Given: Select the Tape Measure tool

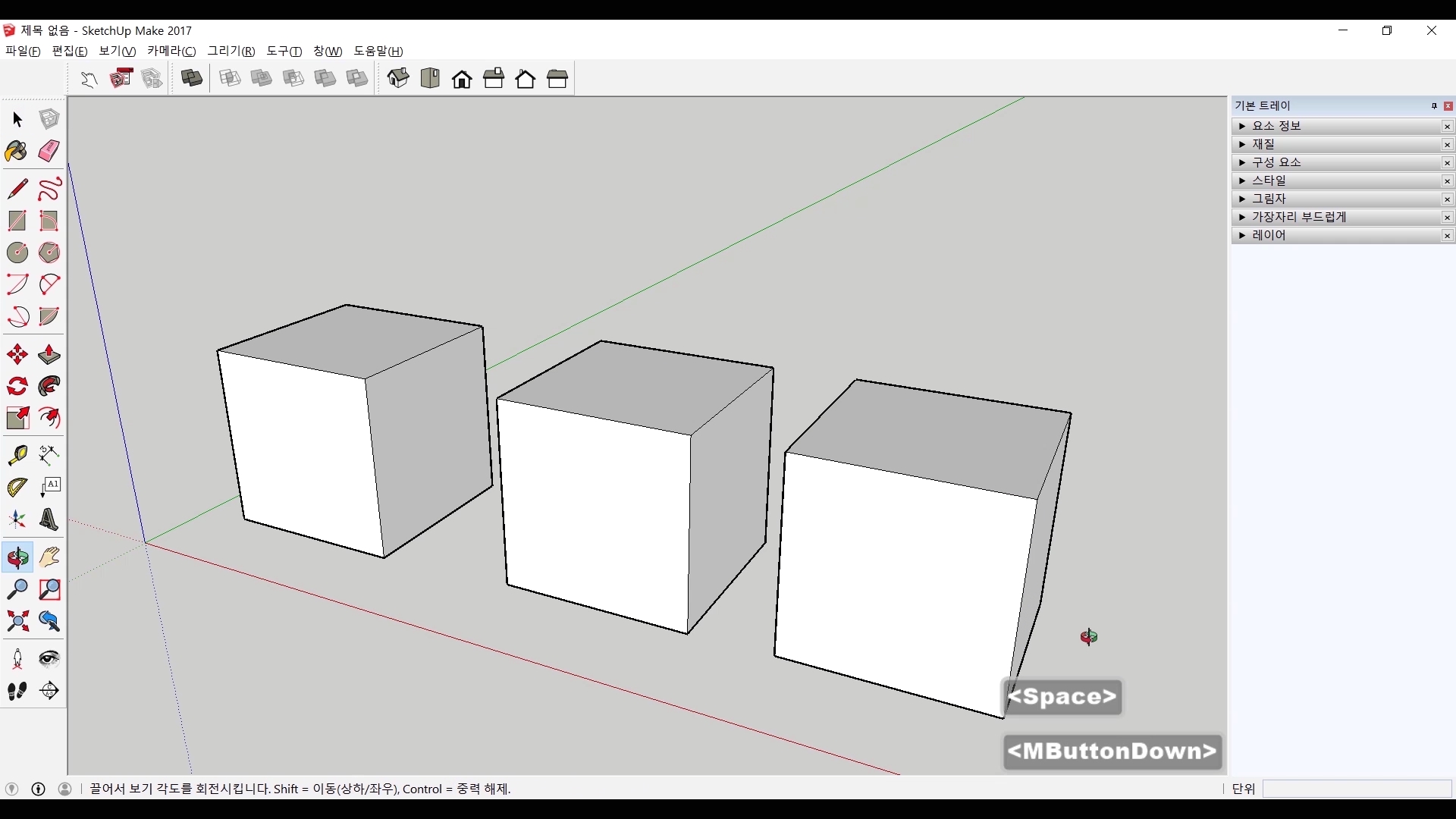Looking at the screenshot, I should click(x=17, y=455).
